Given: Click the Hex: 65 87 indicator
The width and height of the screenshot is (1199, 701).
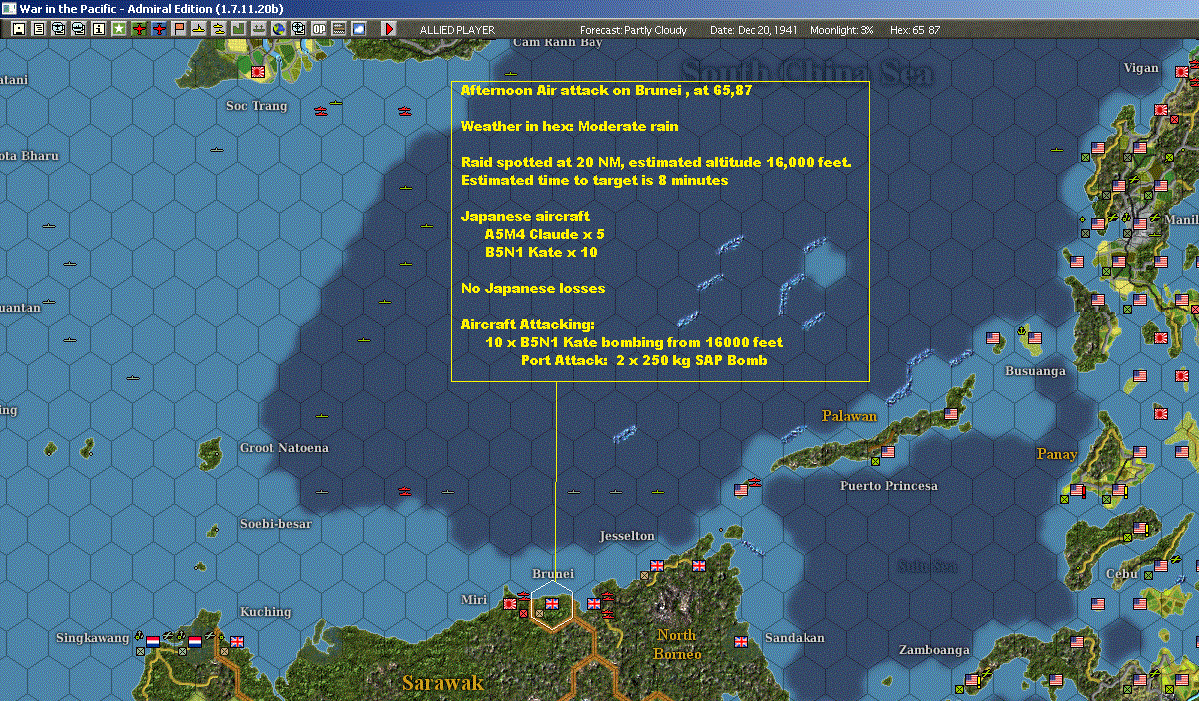Looking at the screenshot, I should 915,30.
